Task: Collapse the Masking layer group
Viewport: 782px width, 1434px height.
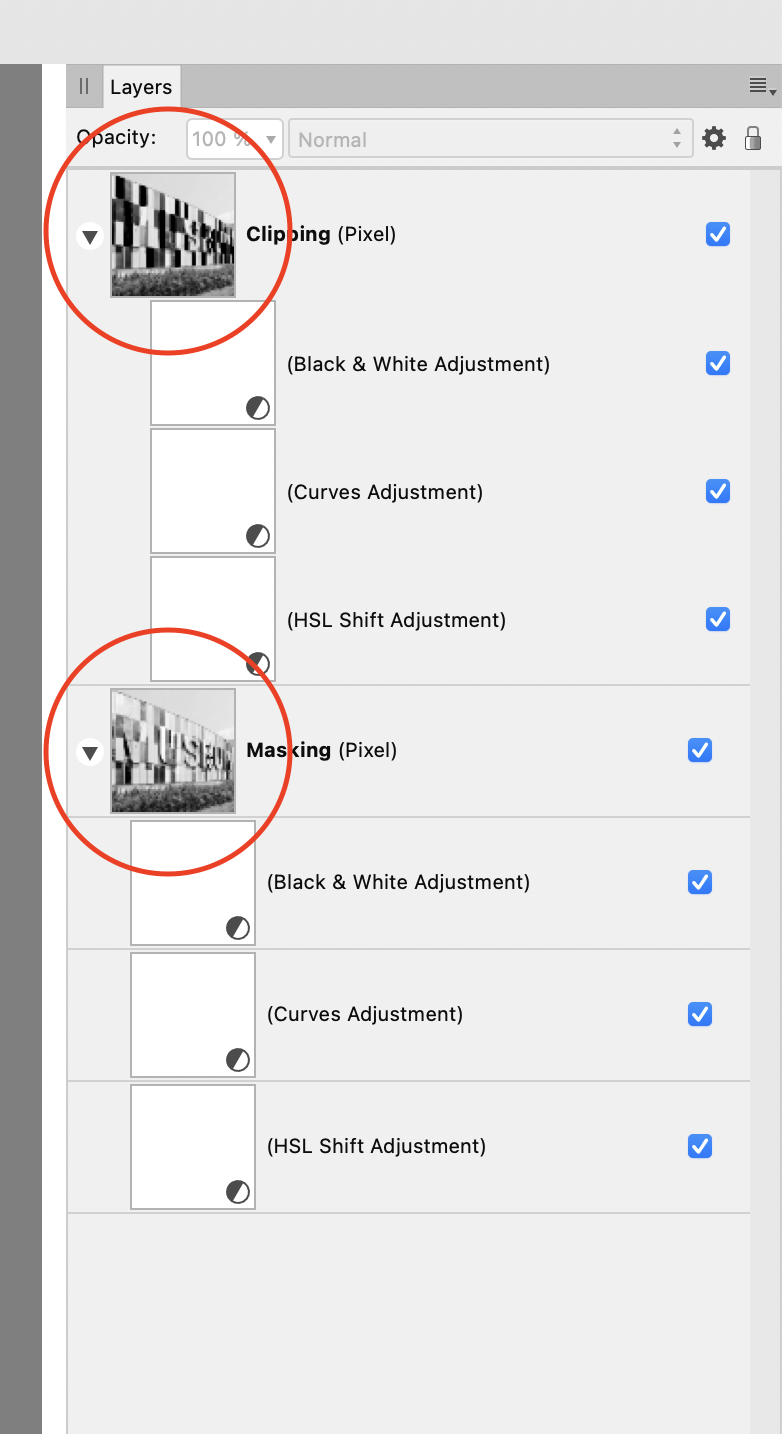Action: click(x=91, y=752)
